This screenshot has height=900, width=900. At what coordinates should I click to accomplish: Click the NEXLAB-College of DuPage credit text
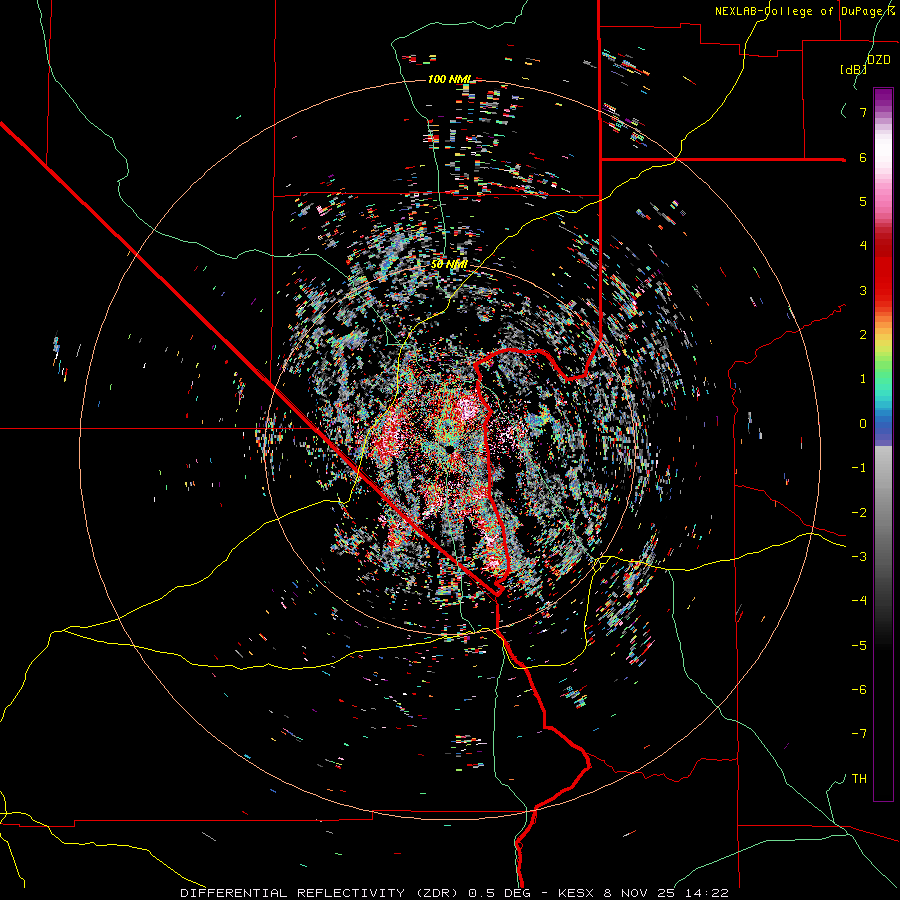point(804,11)
